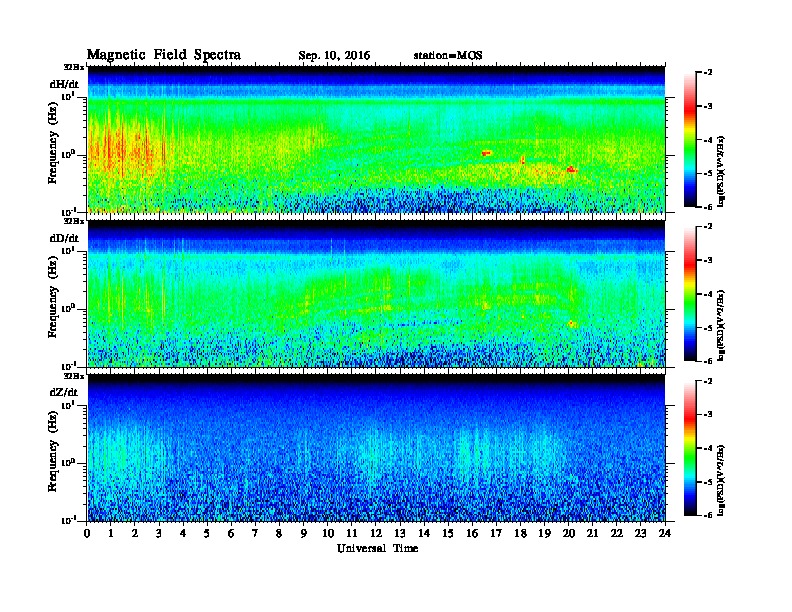Click hour 6 tick label on time axis
The image size is (792, 612).
pyautogui.click(x=231, y=534)
